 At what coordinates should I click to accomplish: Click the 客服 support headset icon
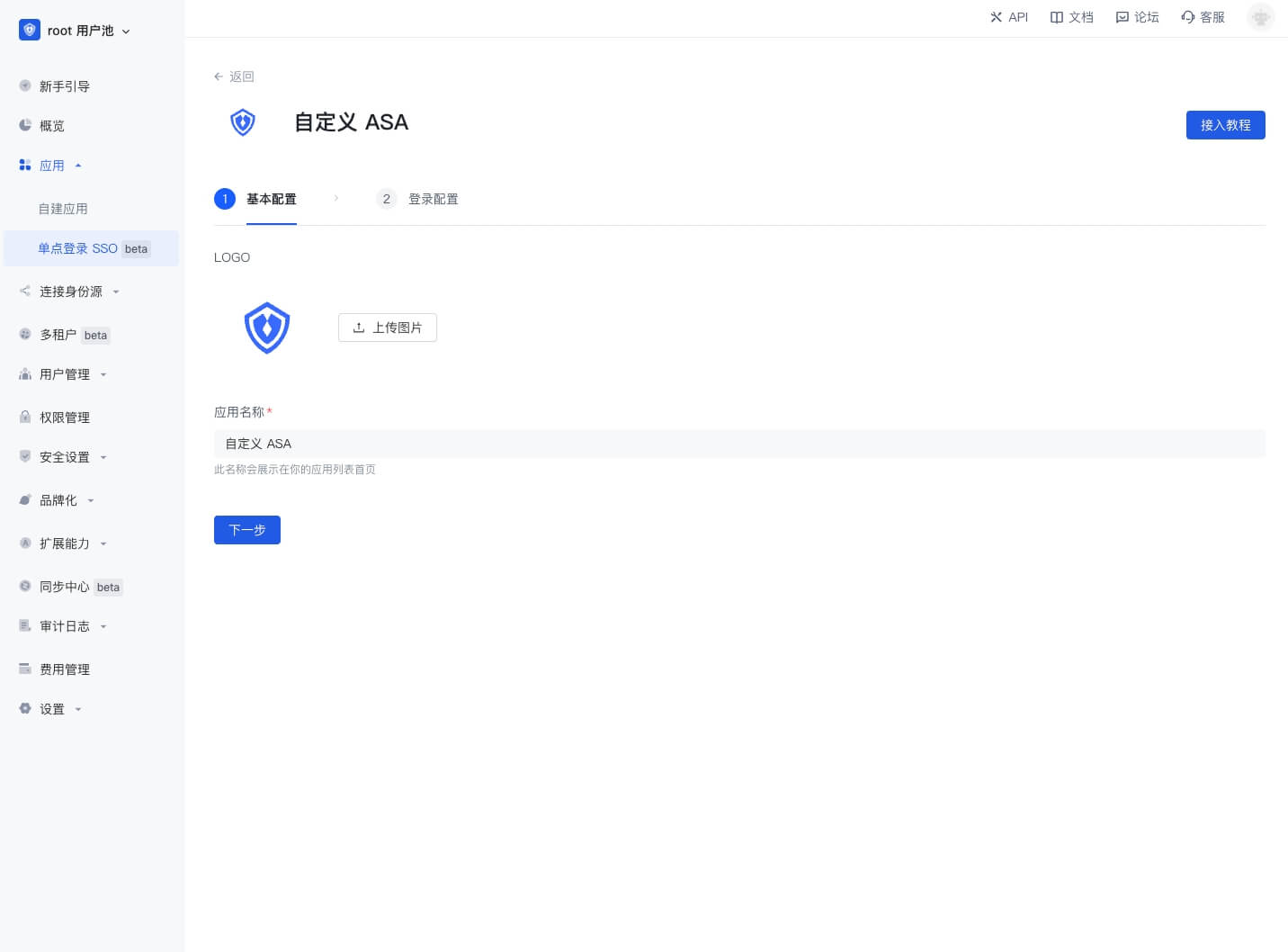coord(1188,17)
